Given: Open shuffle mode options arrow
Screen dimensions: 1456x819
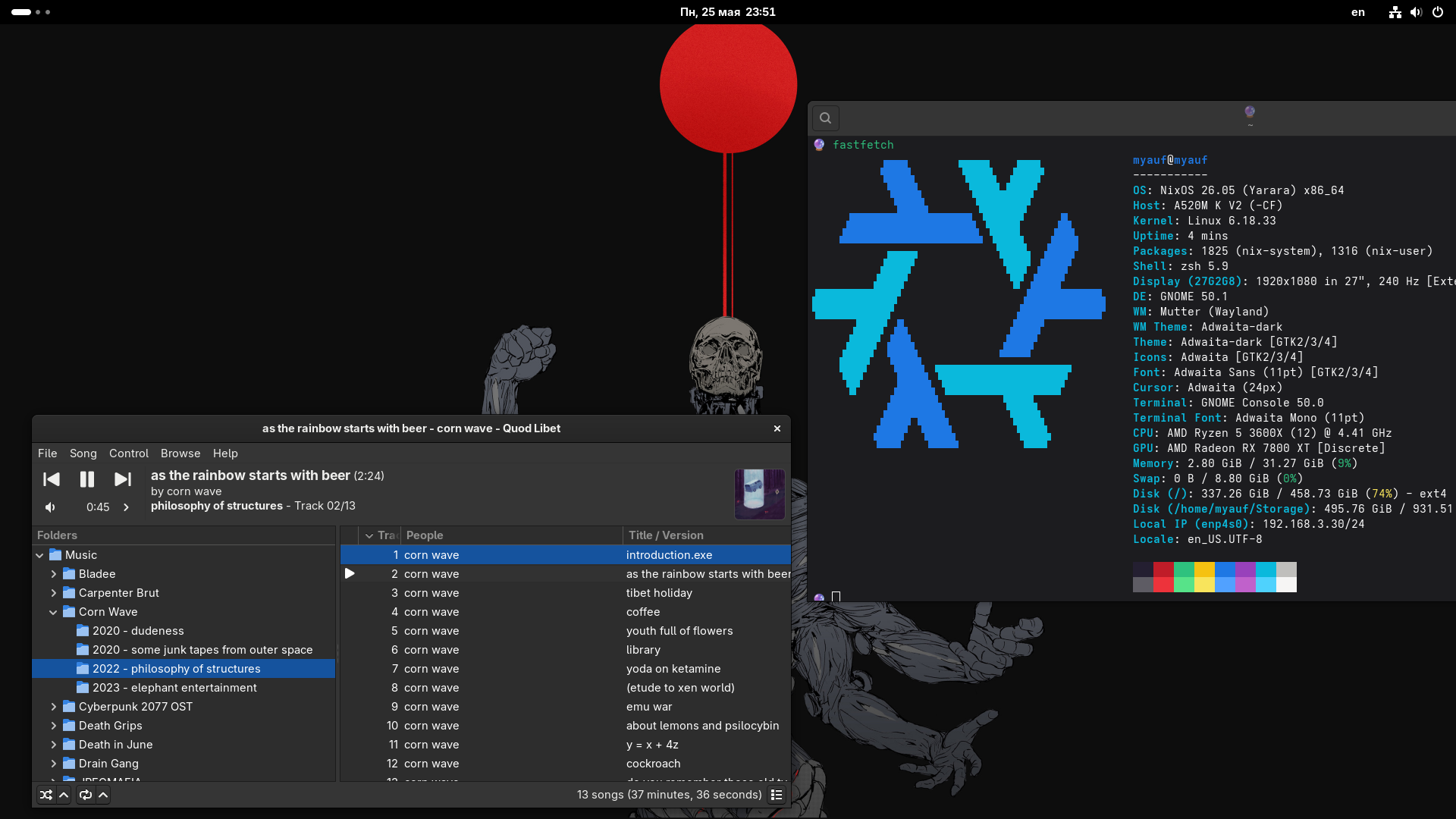Looking at the screenshot, I should click(64, 795).
